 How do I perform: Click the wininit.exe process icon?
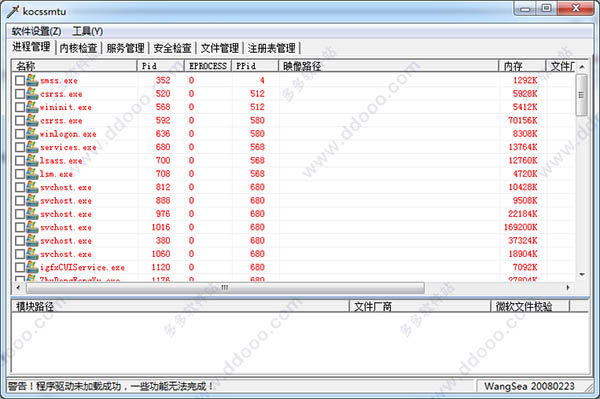click(32, 107)
